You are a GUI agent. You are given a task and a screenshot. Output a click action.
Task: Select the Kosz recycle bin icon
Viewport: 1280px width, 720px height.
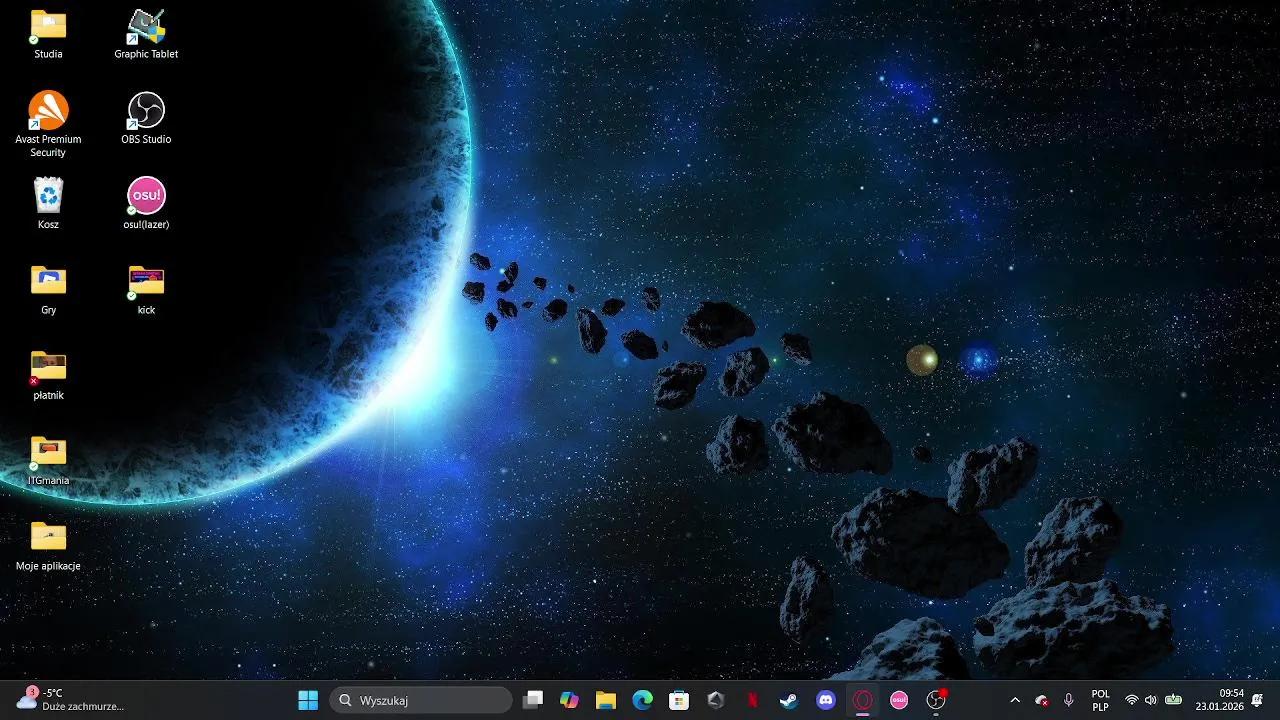click(48, 204)
